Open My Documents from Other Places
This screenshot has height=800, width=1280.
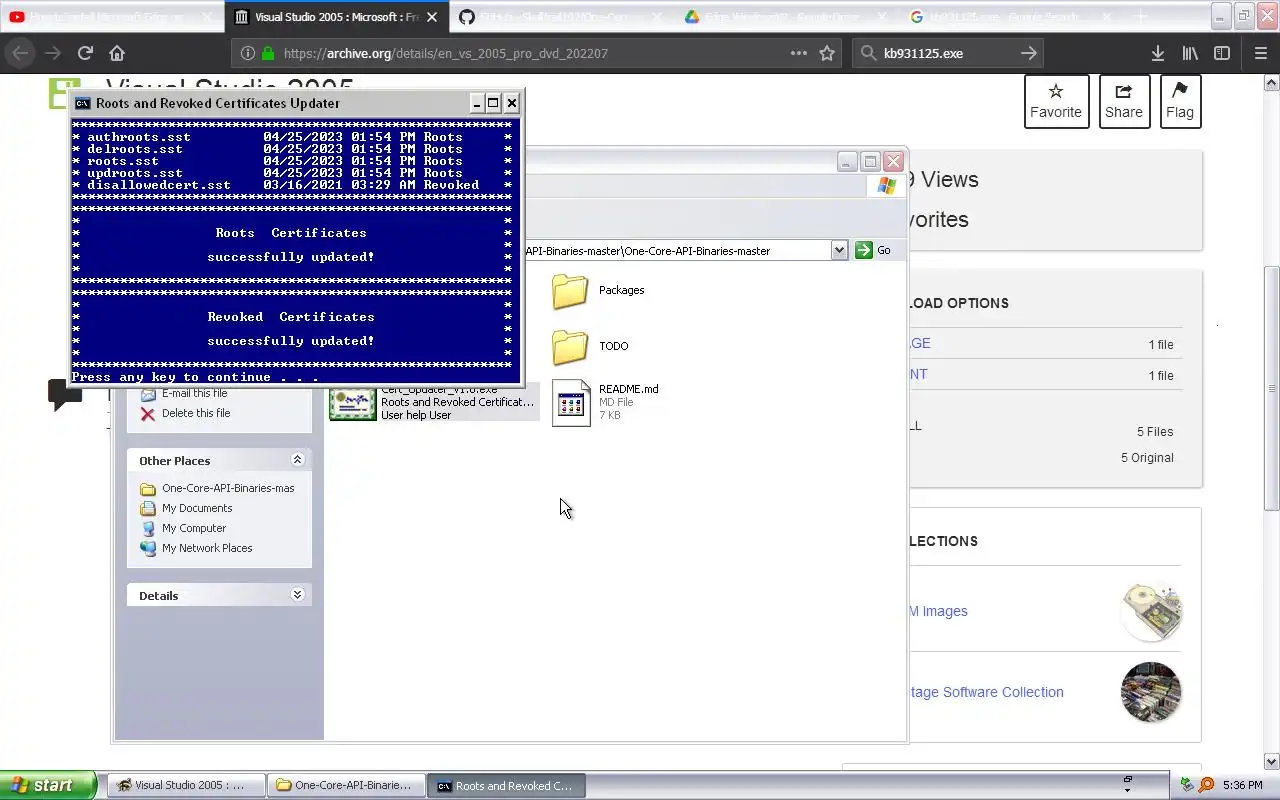[x=197, y=508]
